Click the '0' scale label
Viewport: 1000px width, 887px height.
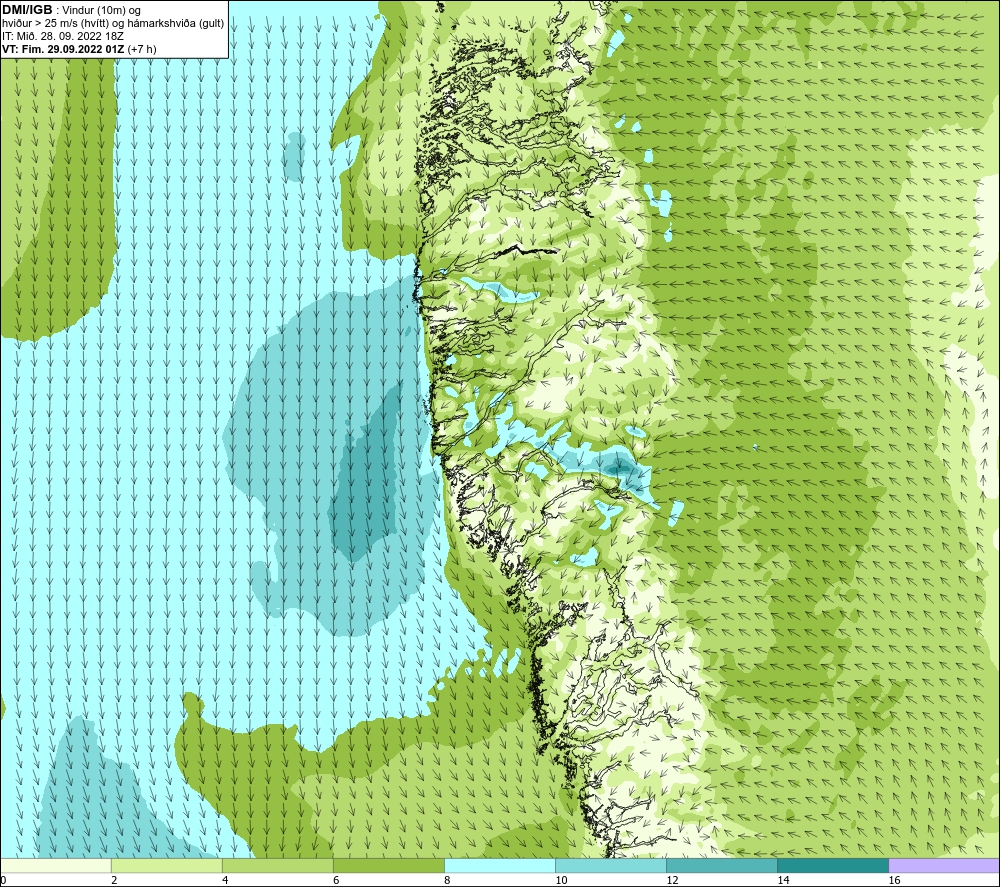(x=3, y=880)
